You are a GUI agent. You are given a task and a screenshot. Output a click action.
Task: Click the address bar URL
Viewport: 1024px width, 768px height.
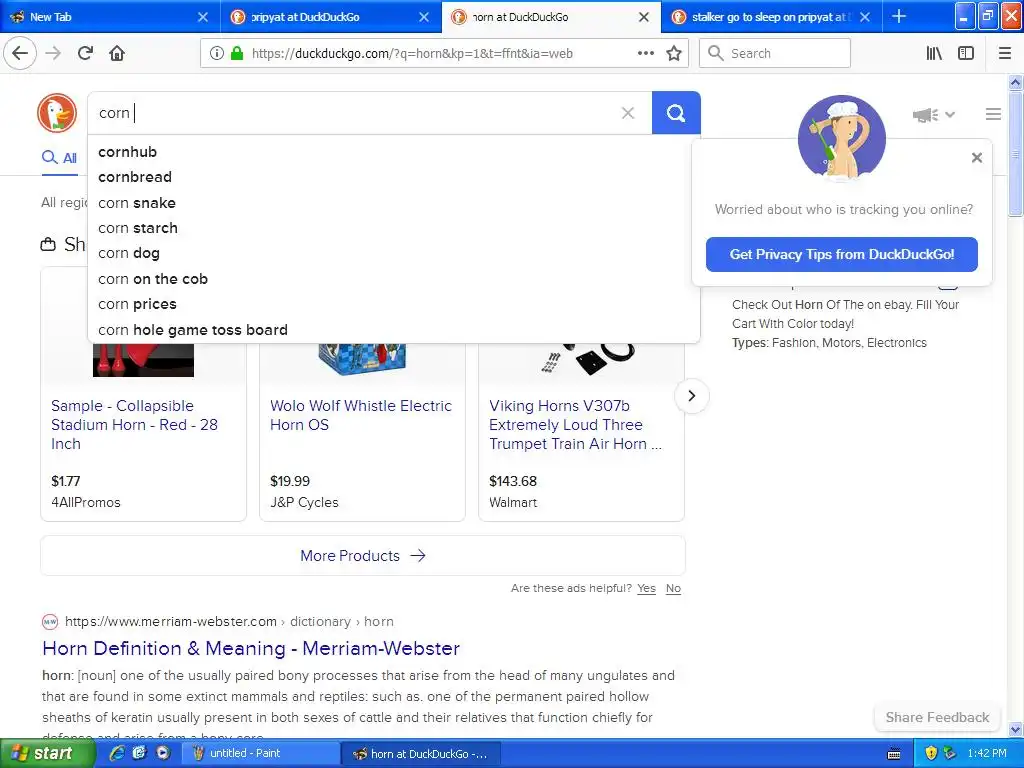(412, 54)
